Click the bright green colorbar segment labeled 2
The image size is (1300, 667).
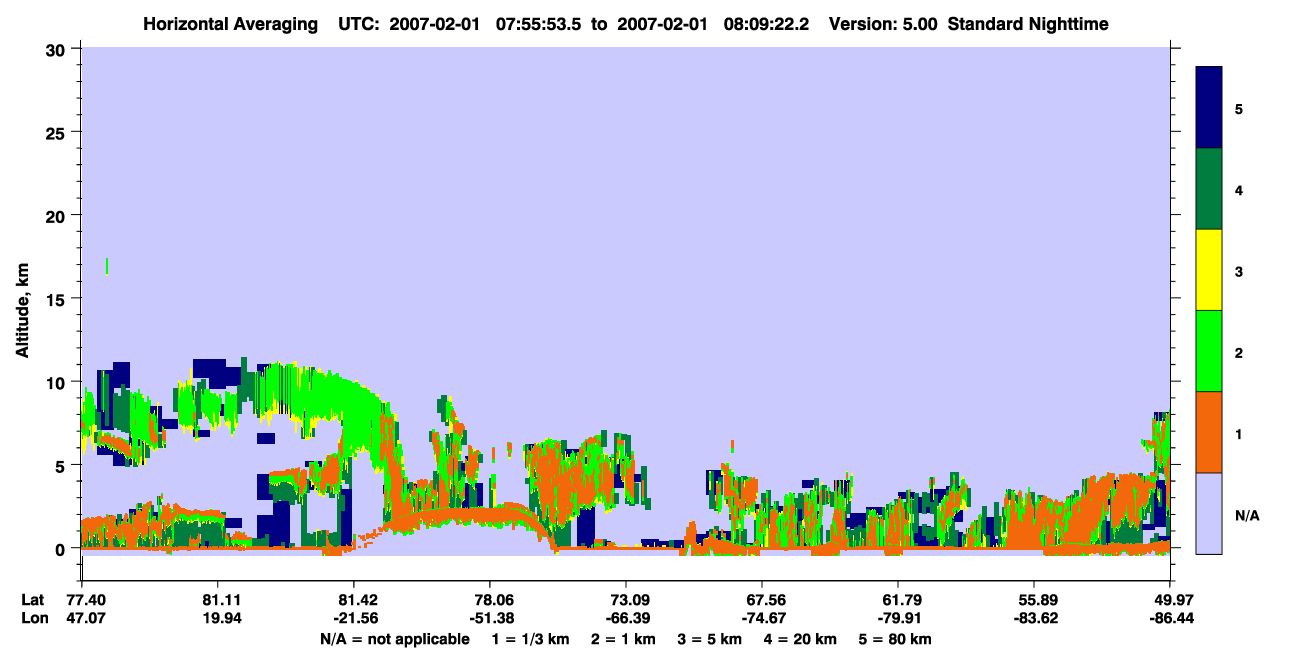coord(1209,351)
